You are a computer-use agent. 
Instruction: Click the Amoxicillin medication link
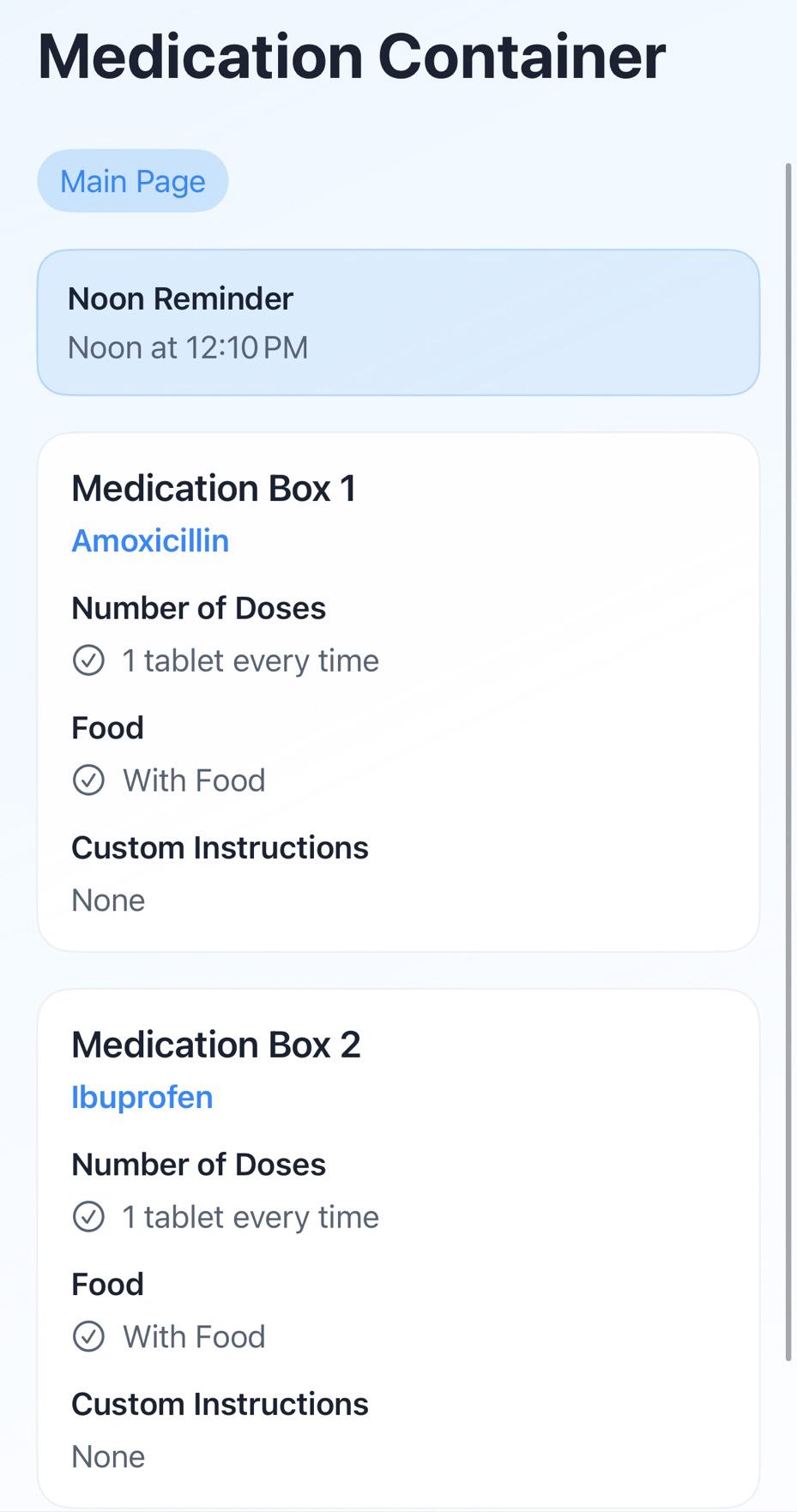coord(150,541)
